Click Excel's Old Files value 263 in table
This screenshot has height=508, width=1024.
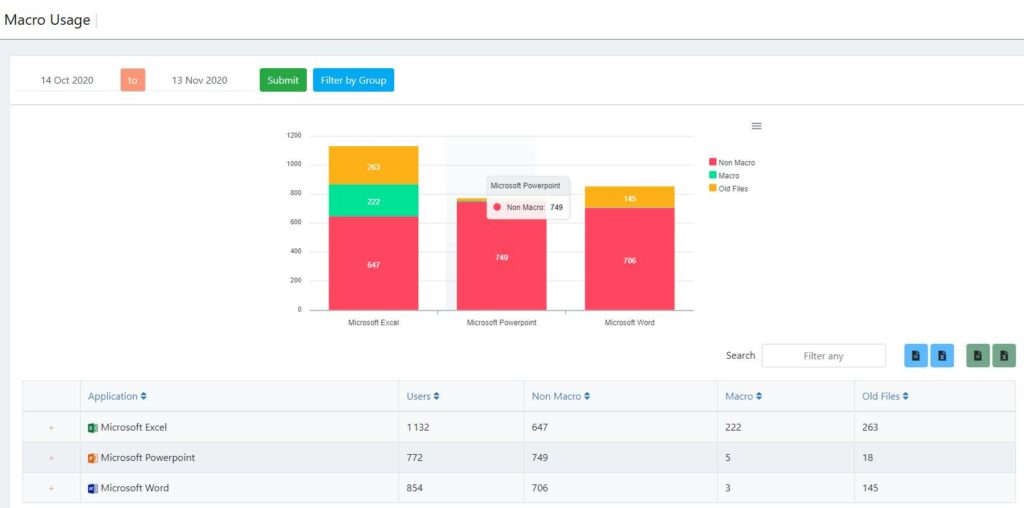tap(871, 428)
